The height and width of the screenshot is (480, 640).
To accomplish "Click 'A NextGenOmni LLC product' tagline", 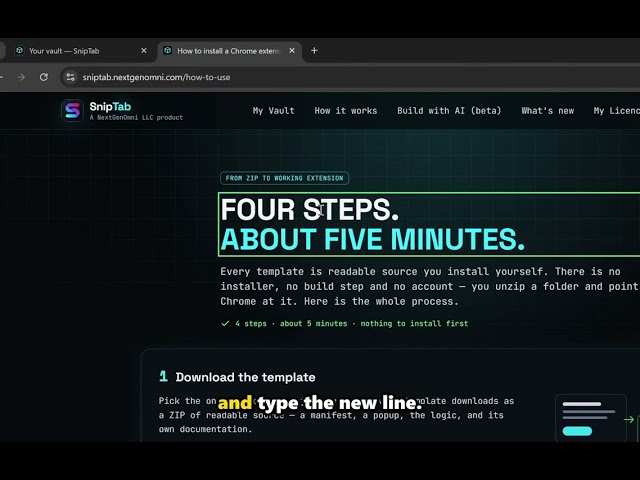I will point(136,118).
